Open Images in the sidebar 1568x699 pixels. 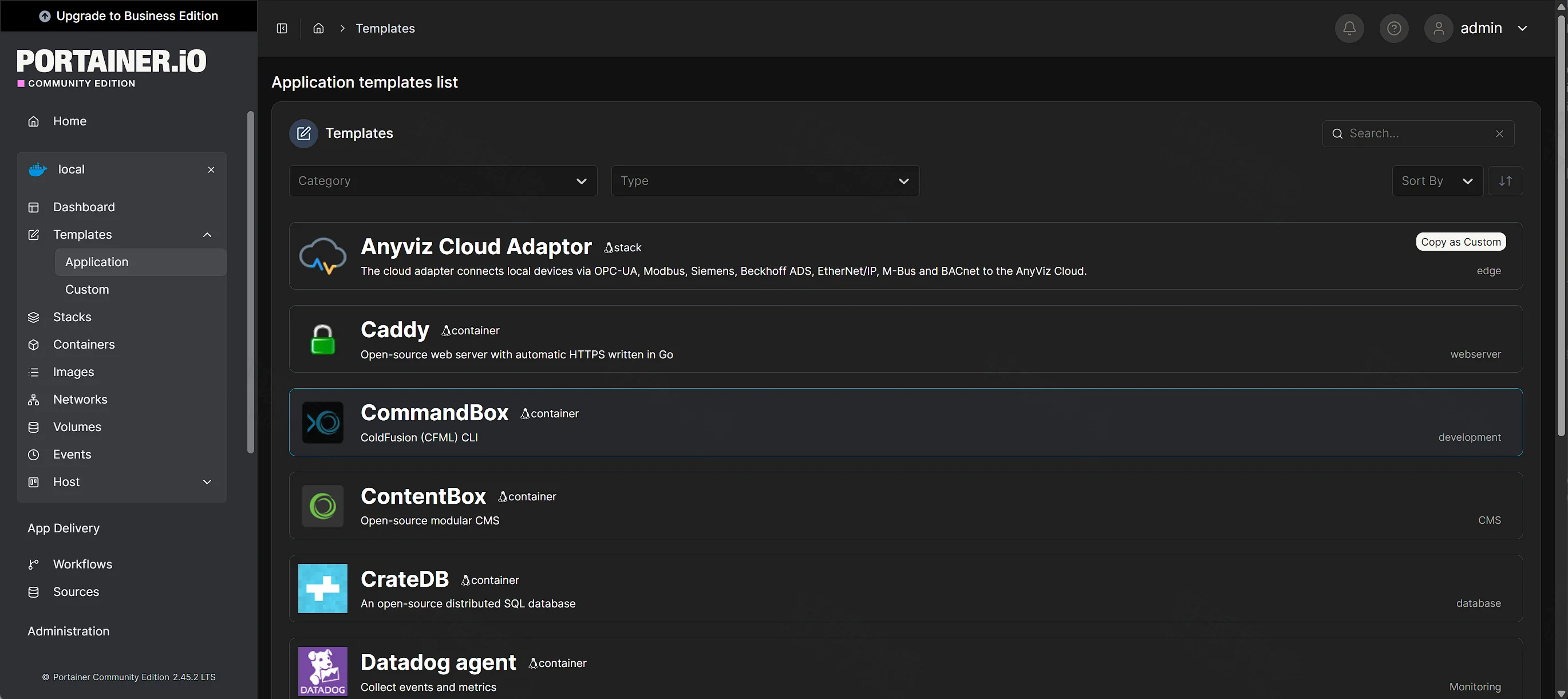point(122,372)
